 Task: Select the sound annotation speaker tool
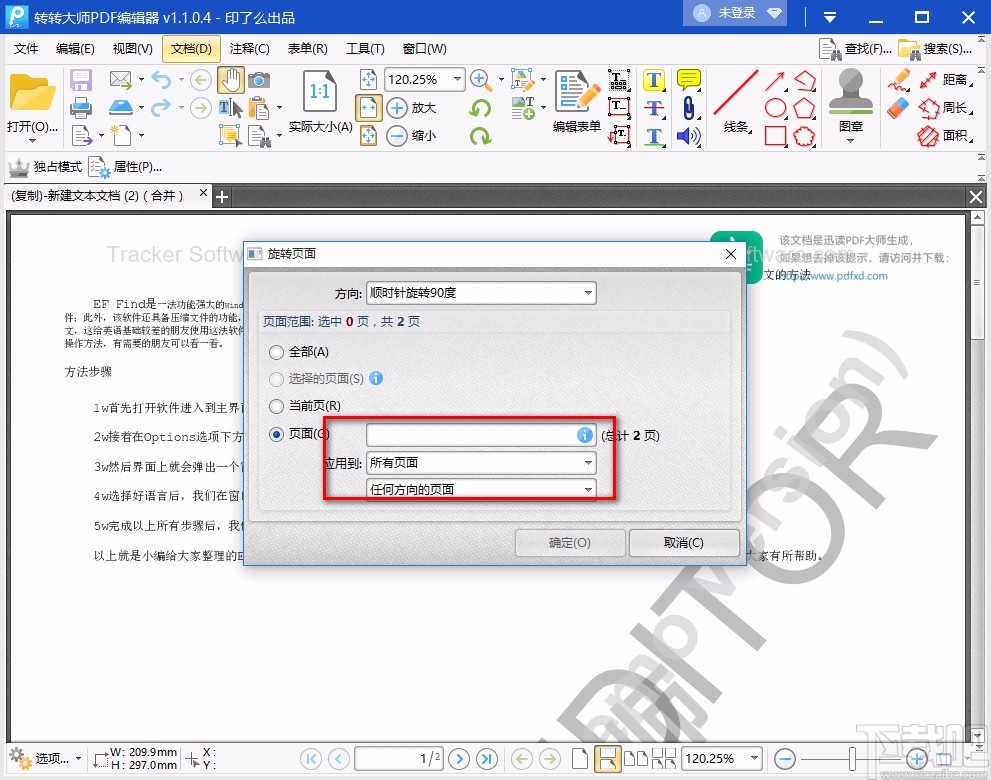[x=690, y=136]
